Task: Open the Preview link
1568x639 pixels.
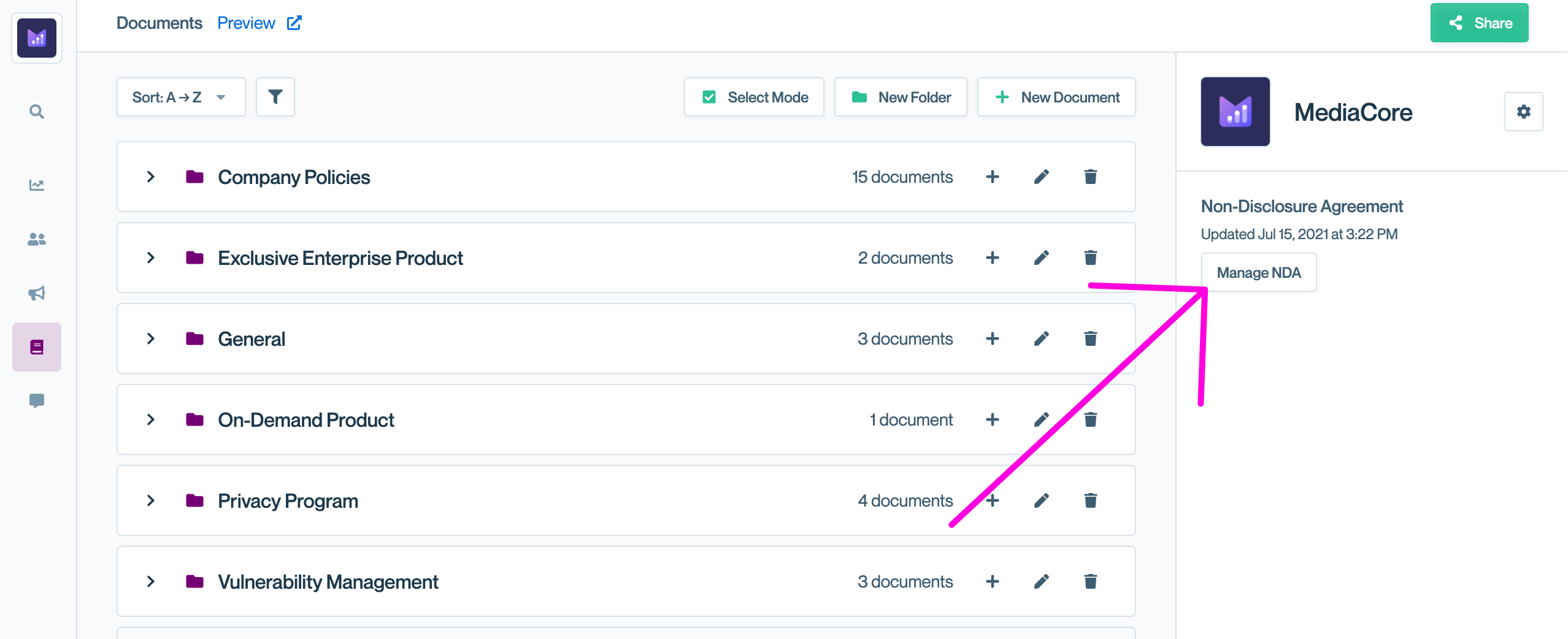Action: tap(259, 23)
